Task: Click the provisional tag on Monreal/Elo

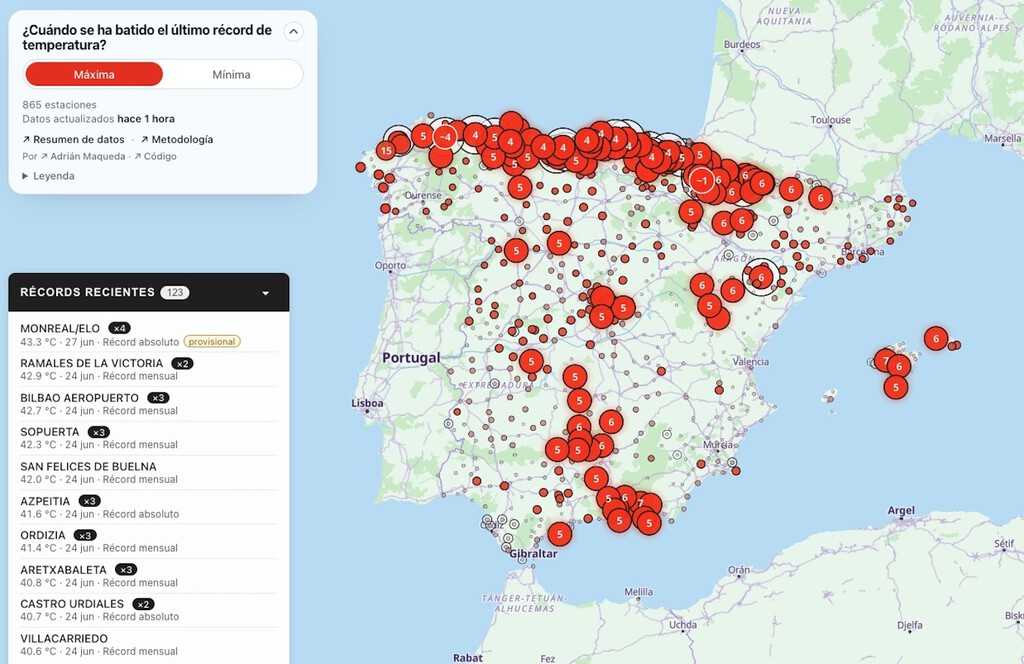Action: pyautogui.click(x=212, y=341)
